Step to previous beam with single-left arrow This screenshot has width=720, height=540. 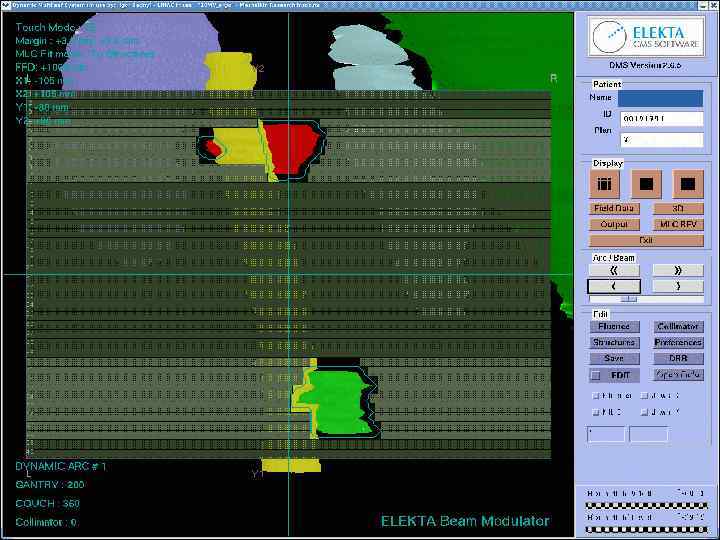[x=614, y=287]
